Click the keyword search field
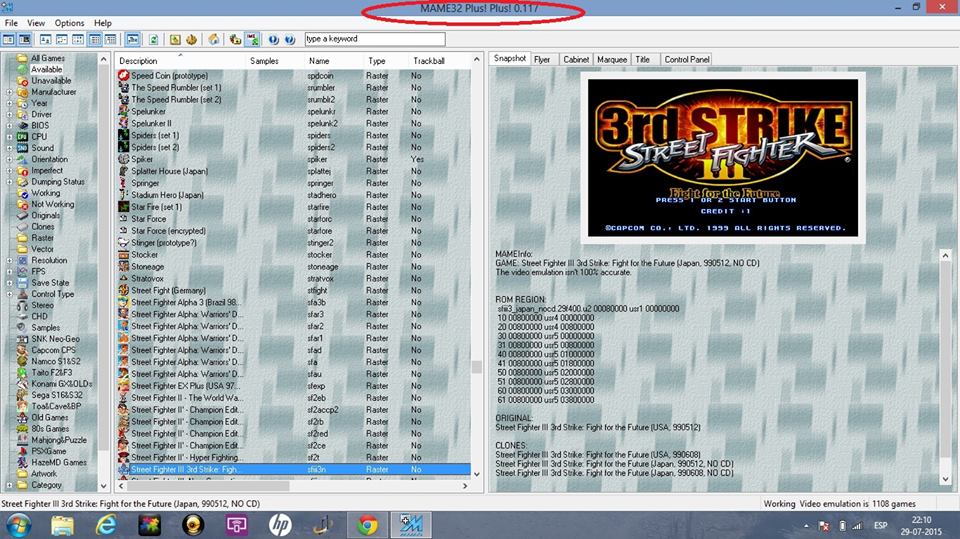 click(360, 39)
